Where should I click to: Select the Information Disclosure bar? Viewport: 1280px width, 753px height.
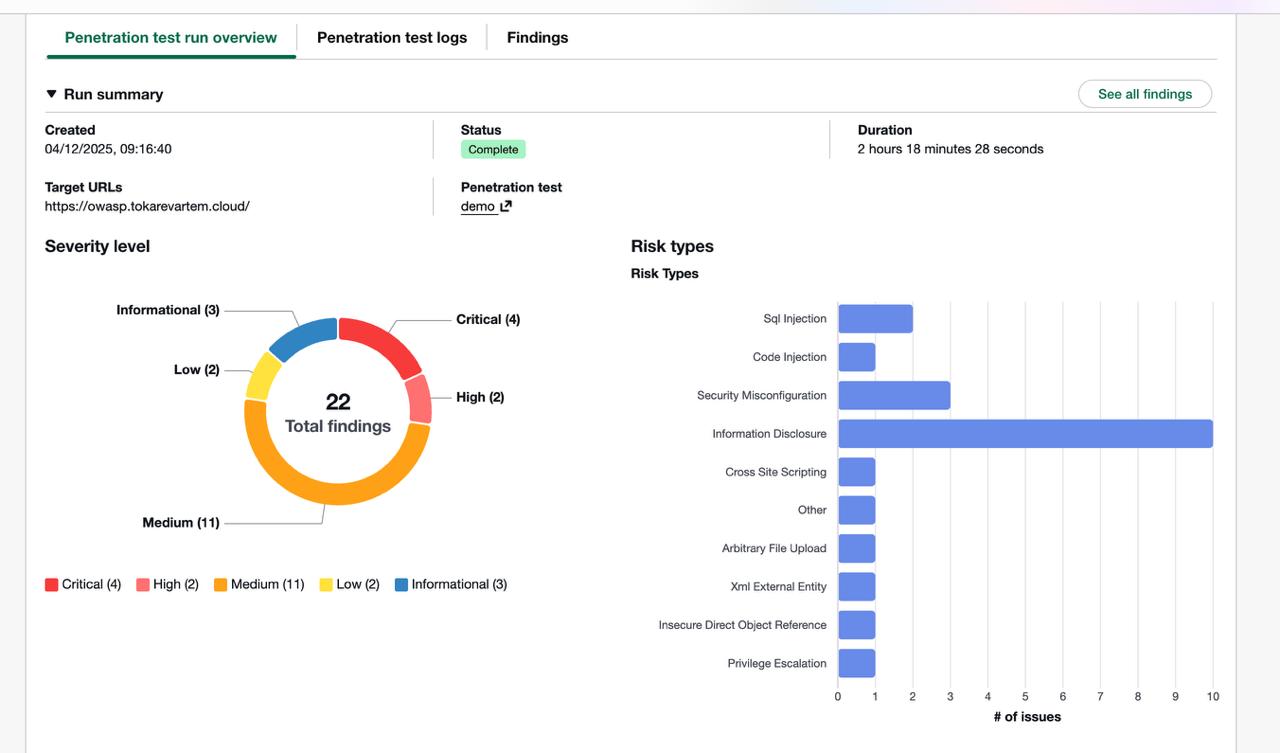point(1024,434)
